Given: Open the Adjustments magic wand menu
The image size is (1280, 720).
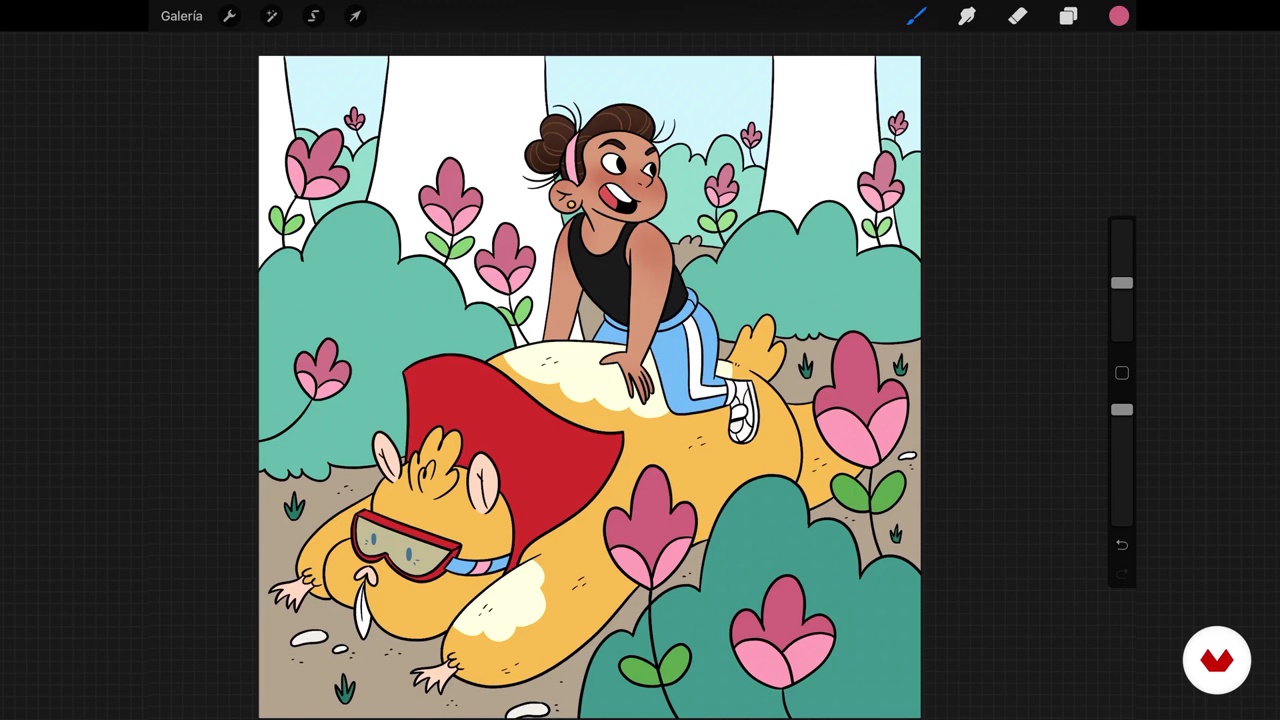Looking at the screenshot, I should [x=271, y=16].
